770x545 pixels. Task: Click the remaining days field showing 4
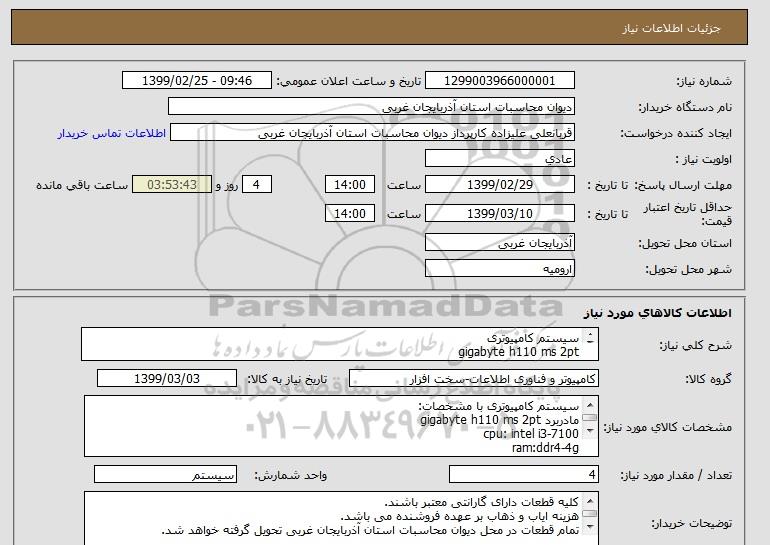tap(256, 185)
